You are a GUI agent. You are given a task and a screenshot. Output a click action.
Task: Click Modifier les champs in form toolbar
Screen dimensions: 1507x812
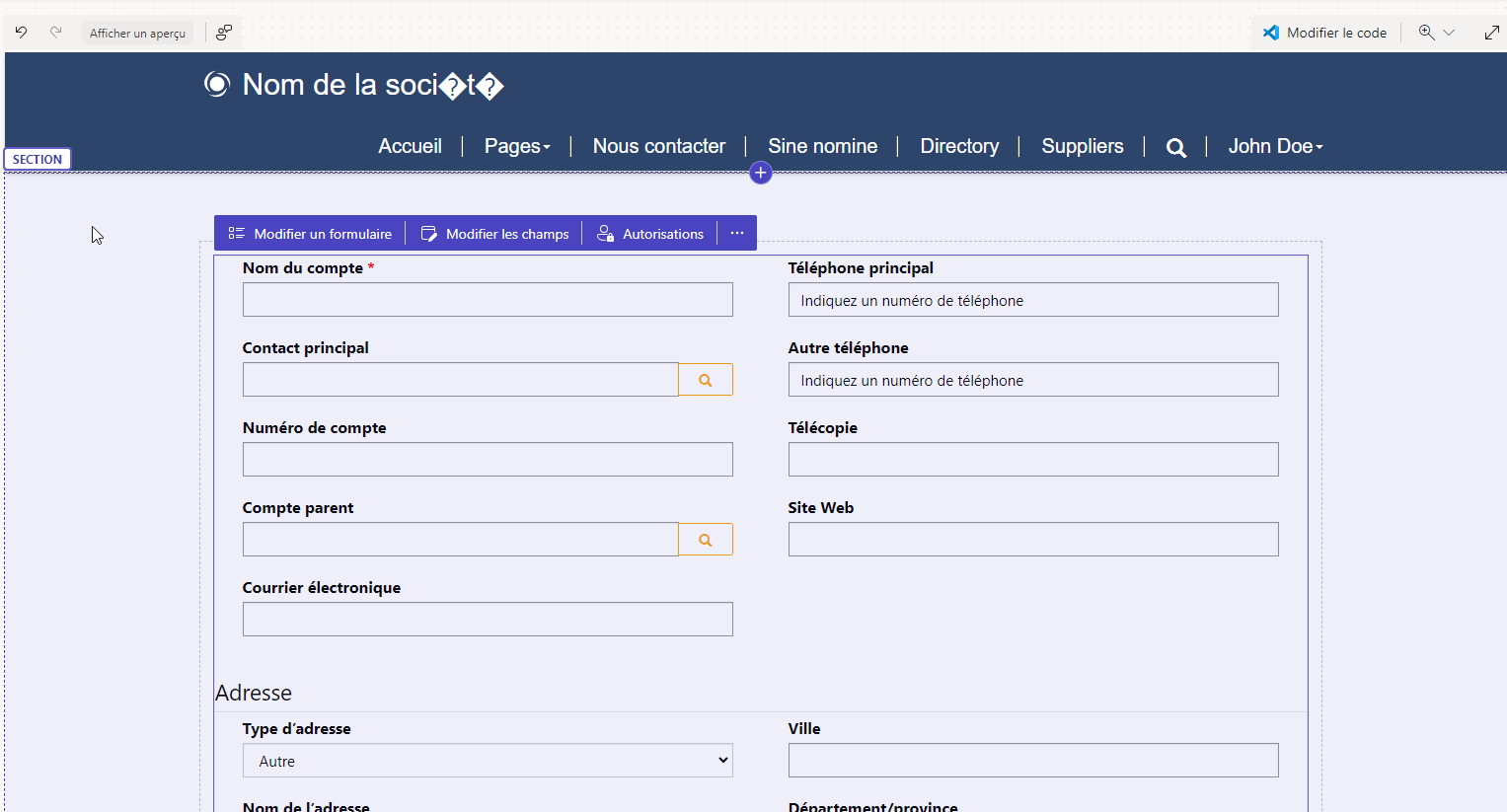pyautogui.click(x=495, y=234)
